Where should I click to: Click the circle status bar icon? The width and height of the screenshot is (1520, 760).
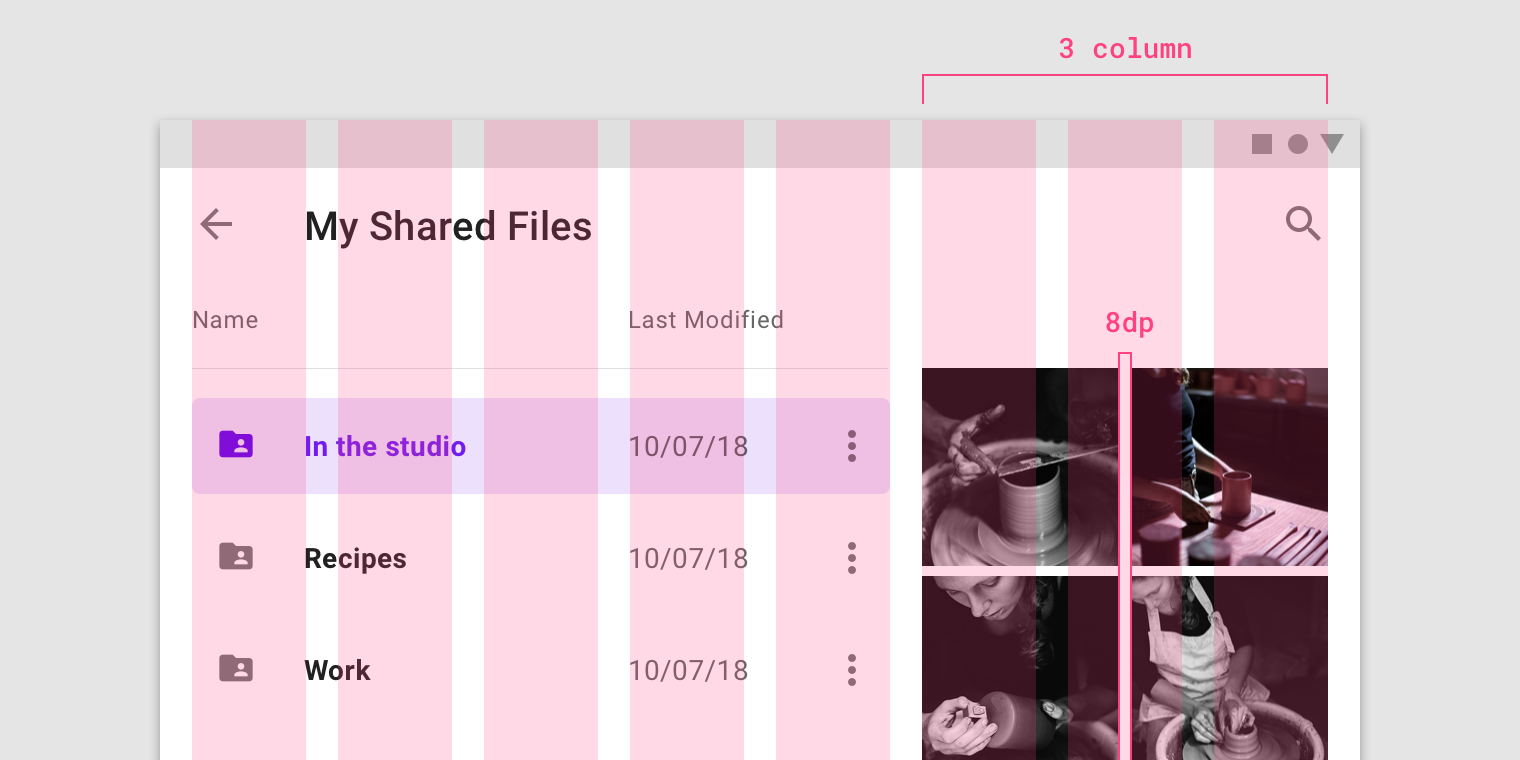(1298, 144)
